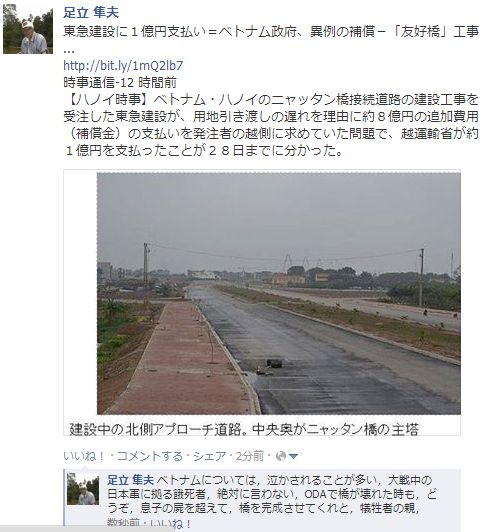The width and height of the screenshot is (483, 532).
Task: Click the 時事通信-12 時間前 source line
Action: pos(120,82)
